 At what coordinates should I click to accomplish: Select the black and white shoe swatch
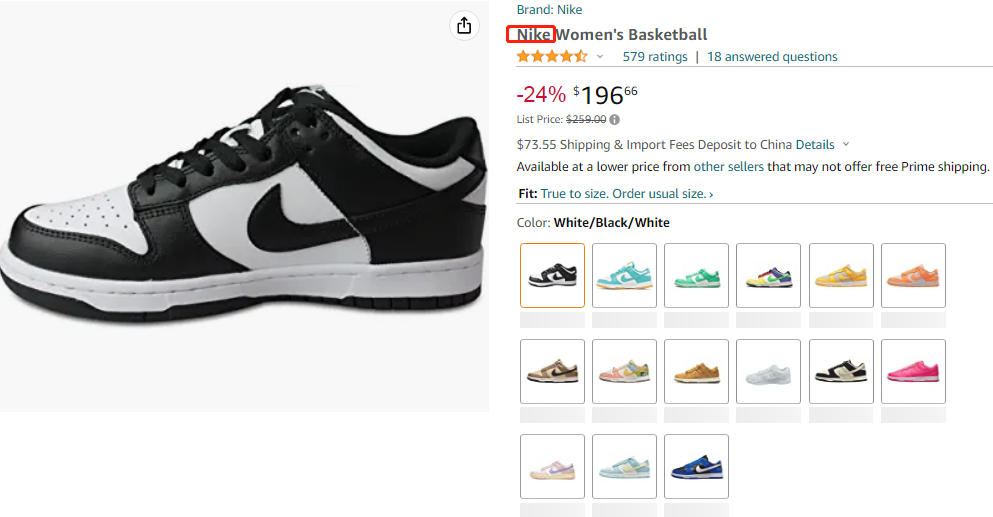[552, 275]
